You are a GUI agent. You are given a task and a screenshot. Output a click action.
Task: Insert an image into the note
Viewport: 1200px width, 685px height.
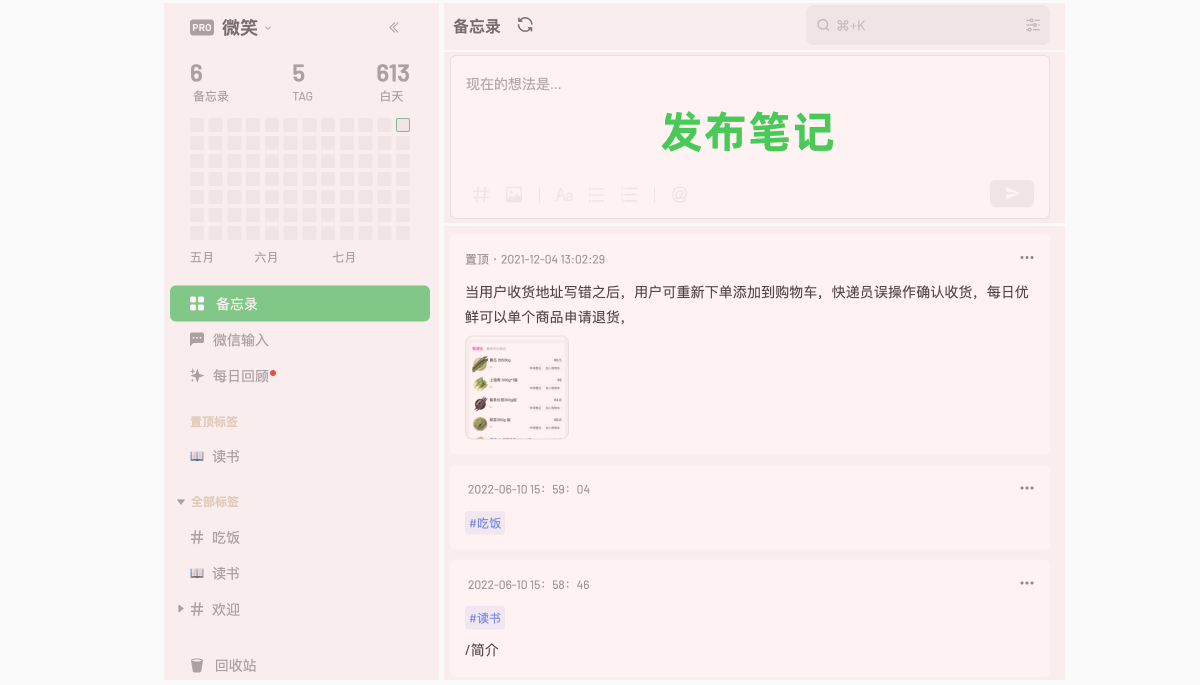click(514, 195)
